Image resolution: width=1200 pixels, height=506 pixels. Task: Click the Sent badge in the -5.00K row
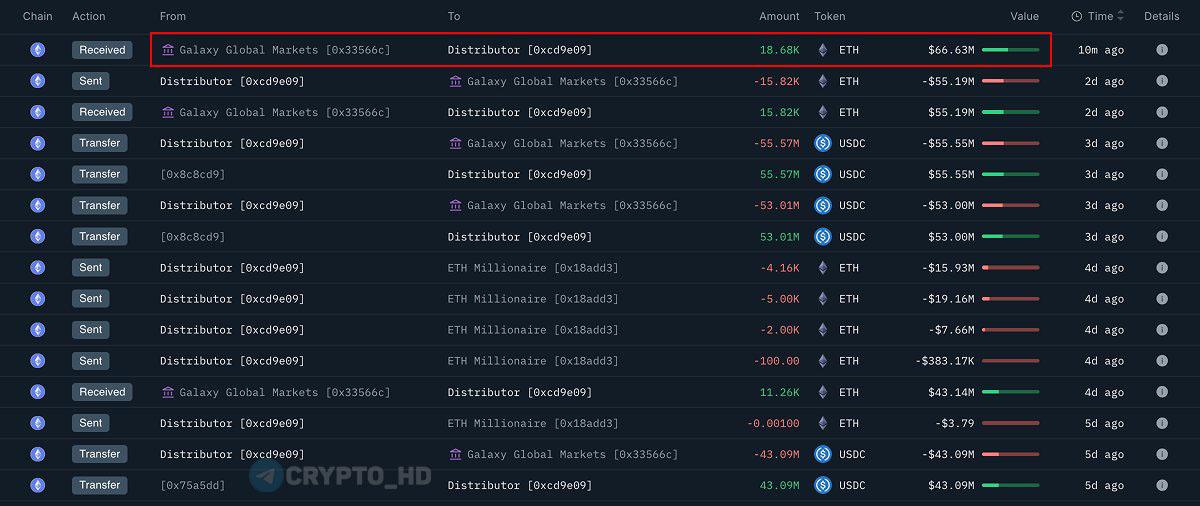coord(90,299)
